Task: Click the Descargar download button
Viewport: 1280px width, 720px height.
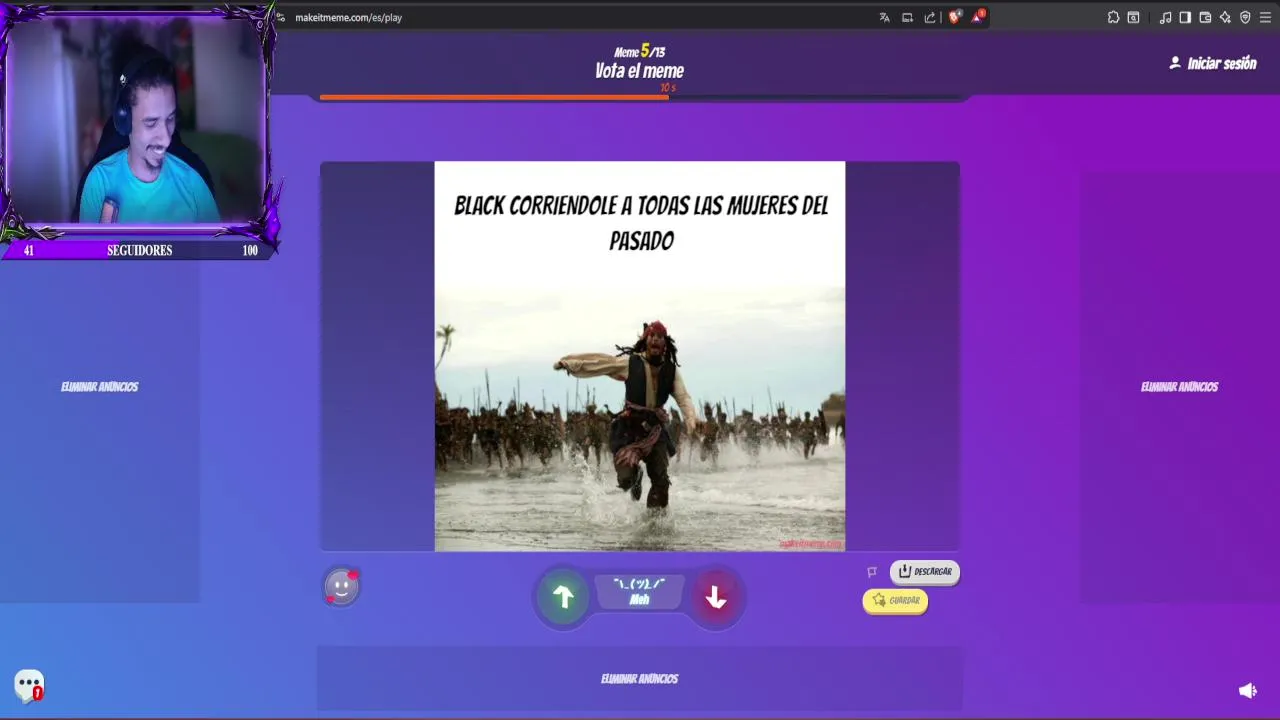Action: [x=924, y=572]
